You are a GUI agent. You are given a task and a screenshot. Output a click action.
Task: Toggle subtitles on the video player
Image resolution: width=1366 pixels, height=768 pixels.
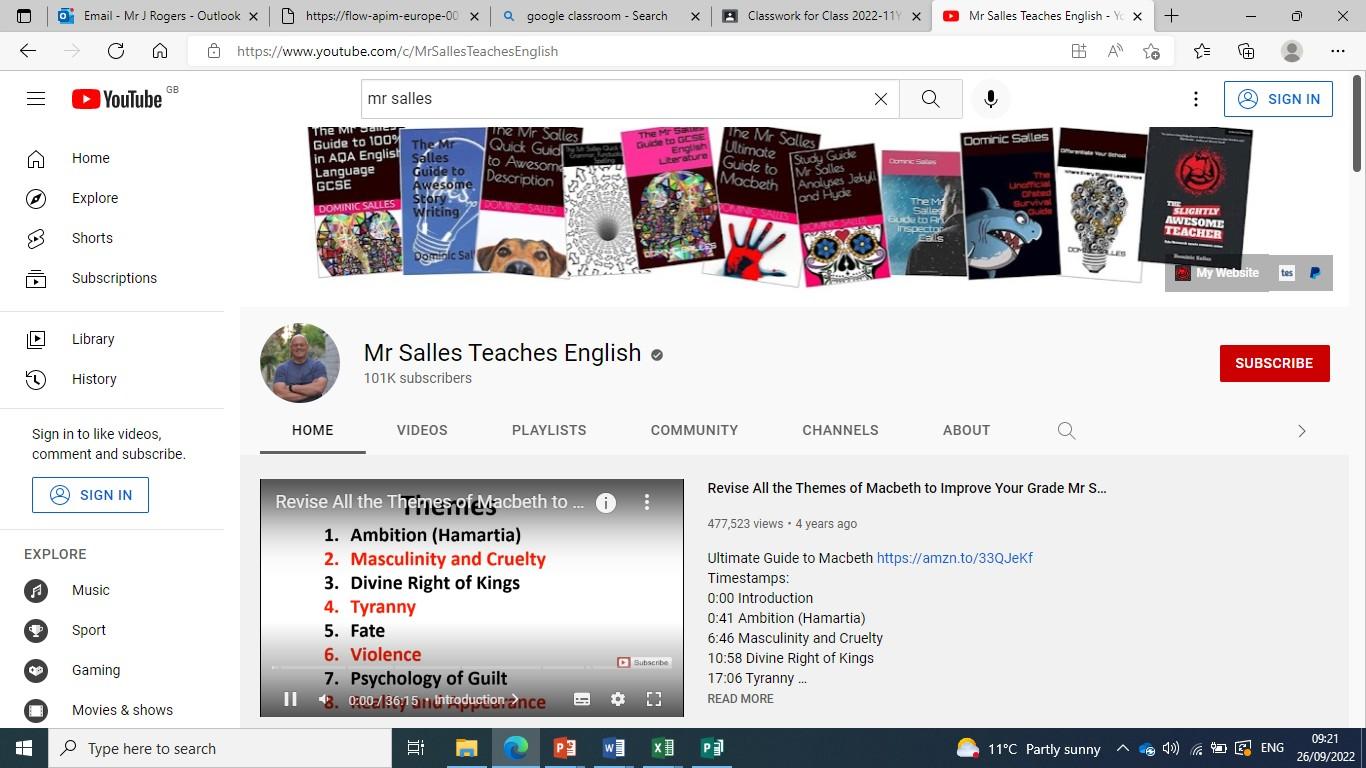coord(582,700)
